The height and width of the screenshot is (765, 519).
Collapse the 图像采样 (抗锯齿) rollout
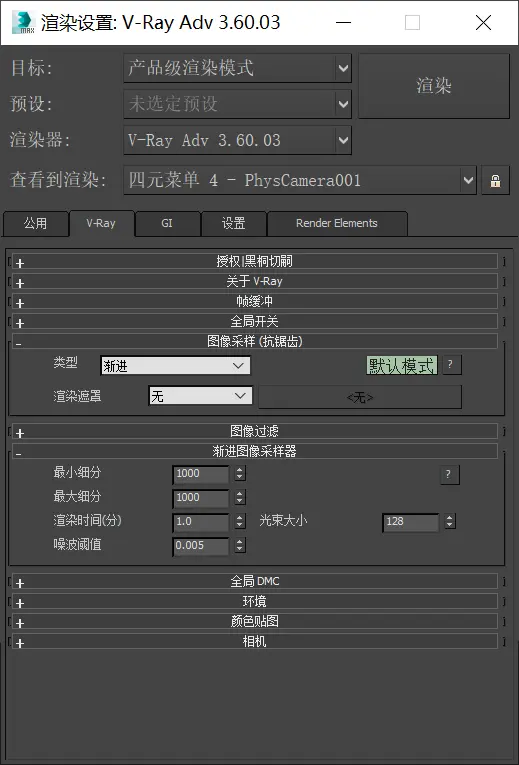pos(255,342)
